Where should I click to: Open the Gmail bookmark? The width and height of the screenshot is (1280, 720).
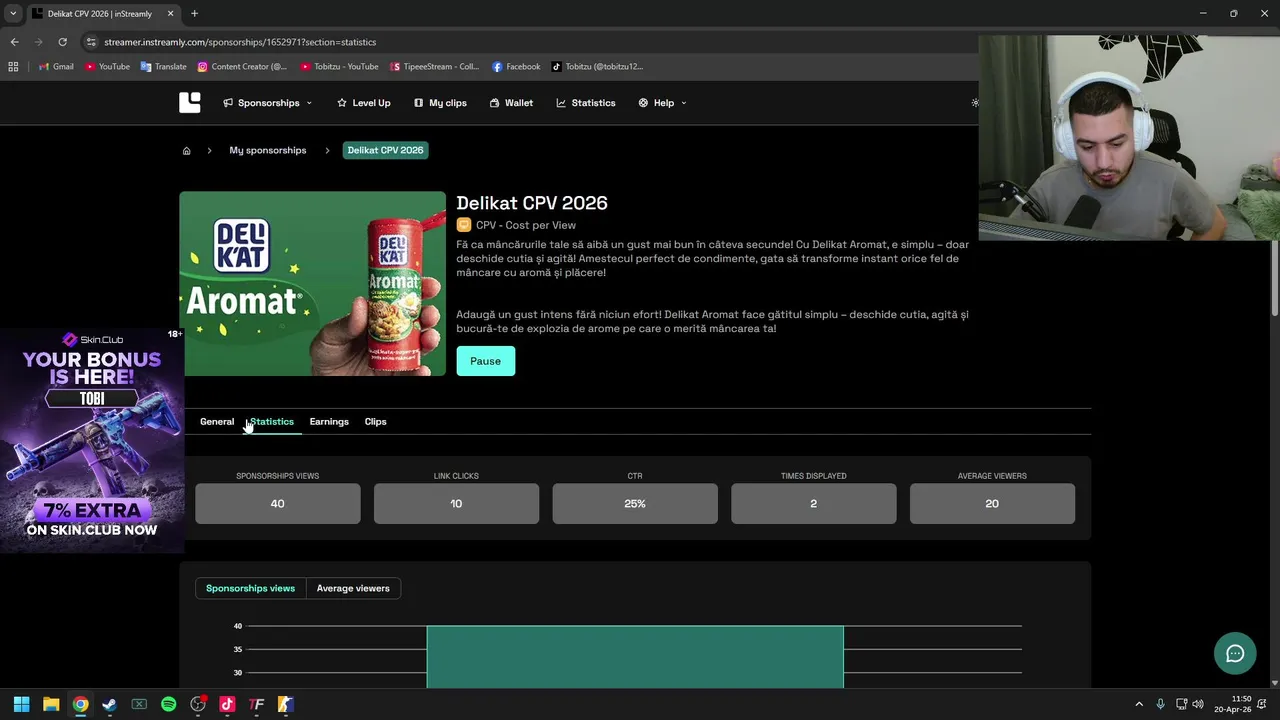click(56, 67)
